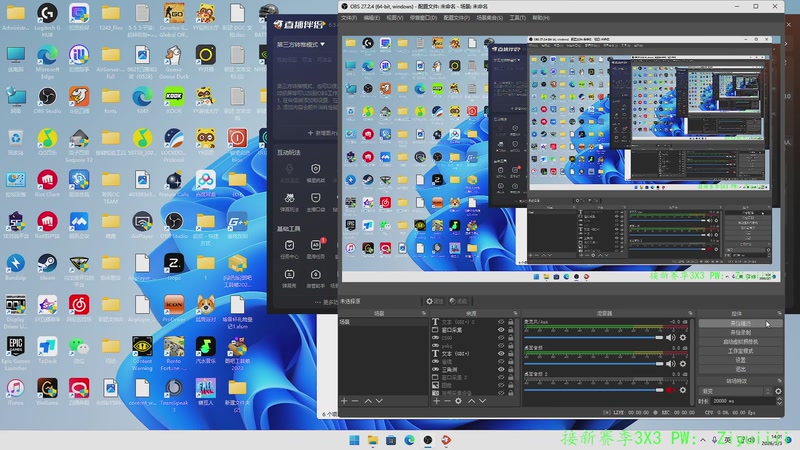Pop out the 场景 dock panel
800x450 pixels.
coord(423,313)
